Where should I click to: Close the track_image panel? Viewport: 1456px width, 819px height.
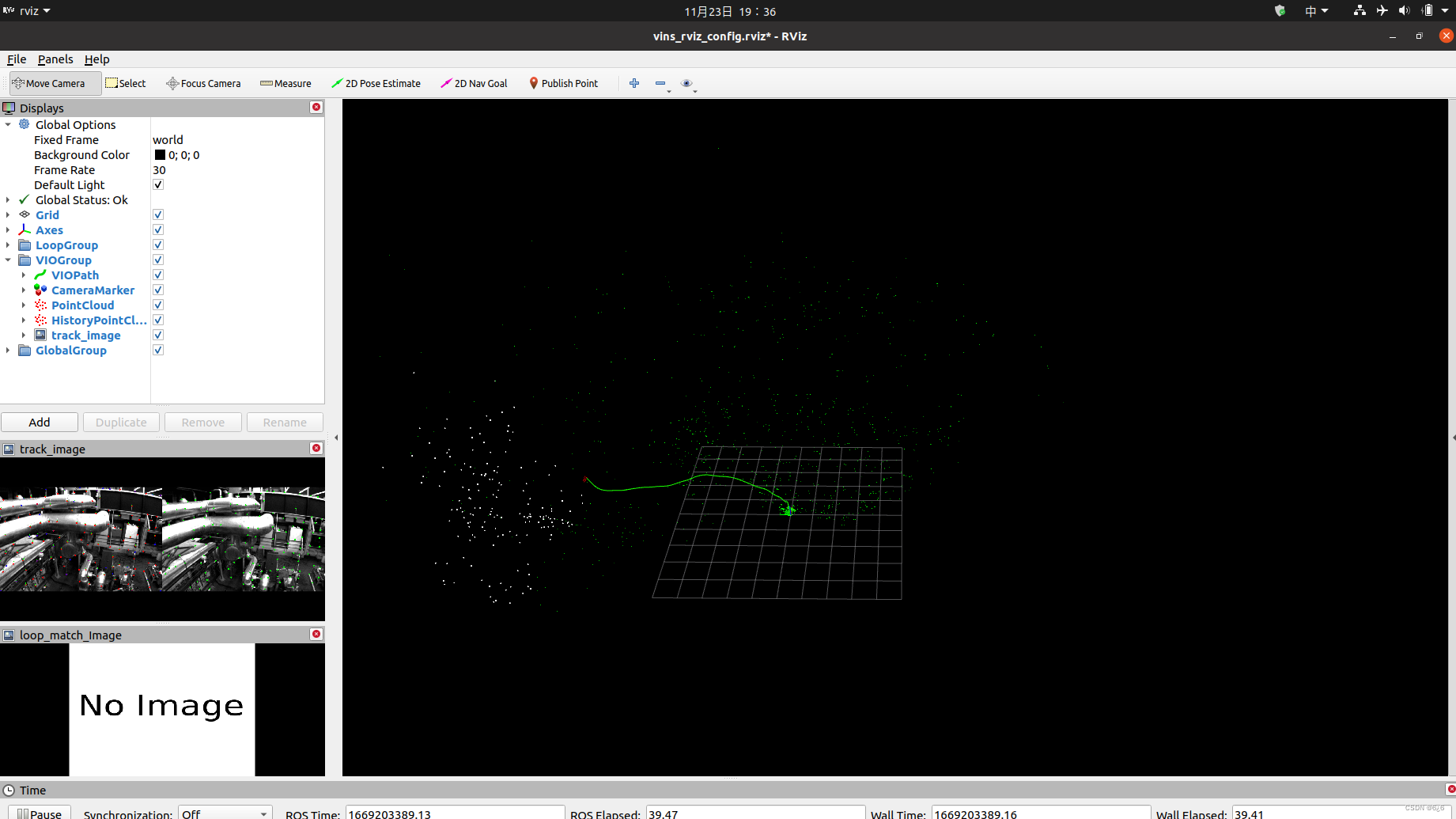point(316,448)
